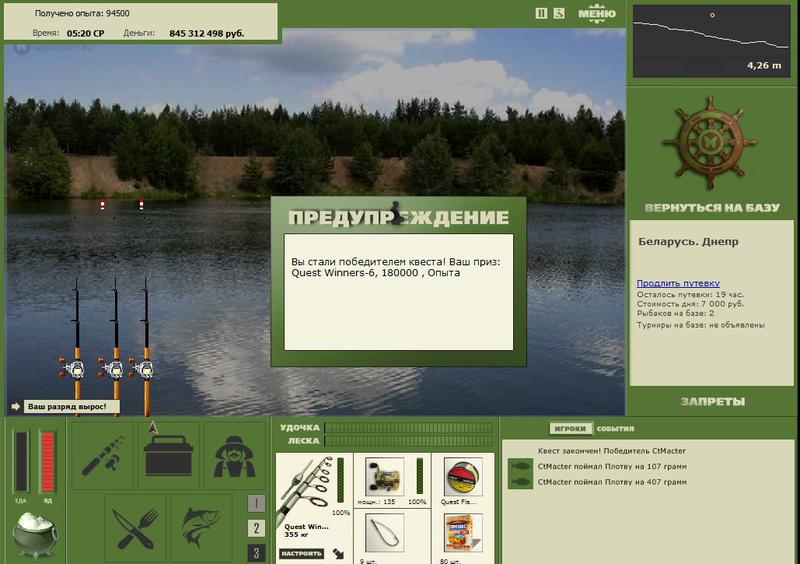The image size is (800, 564).
Task: Click the ПРЕДУПРЕЖДЕНИЕ dialog title
Action: click(x=398, y=217)
